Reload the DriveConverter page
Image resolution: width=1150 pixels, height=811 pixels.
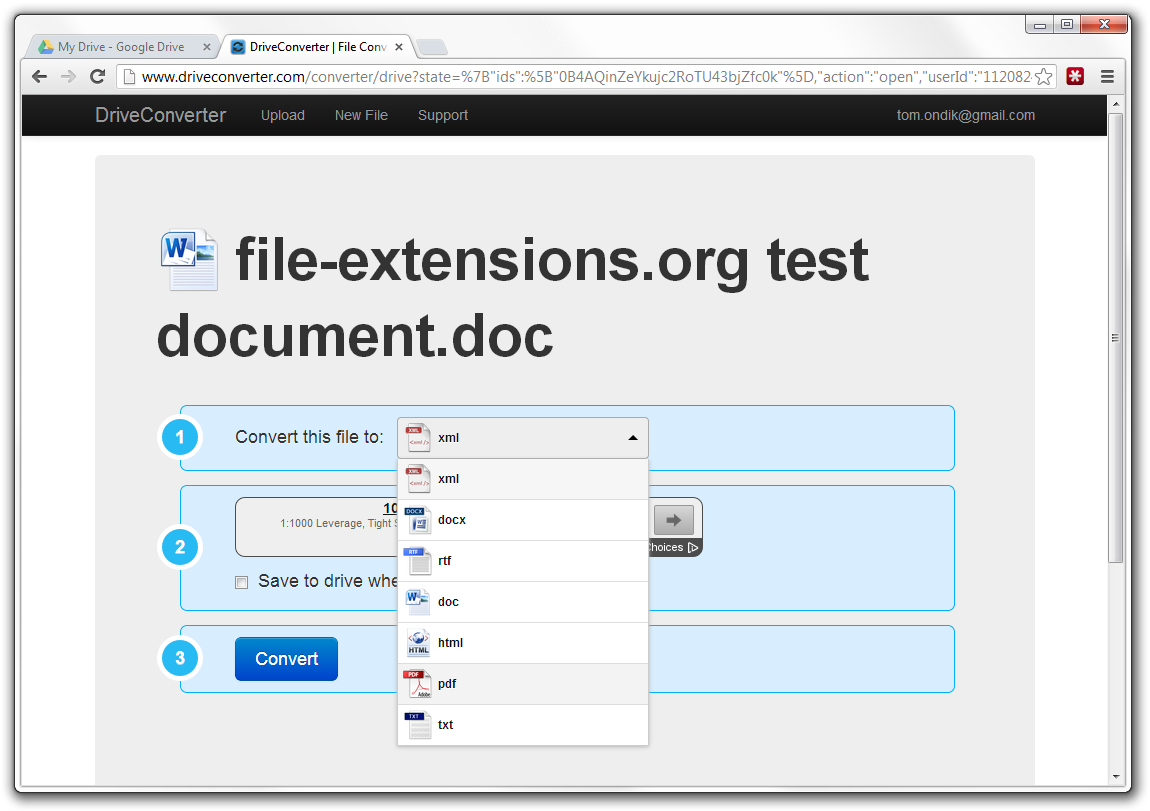(97, 76)
